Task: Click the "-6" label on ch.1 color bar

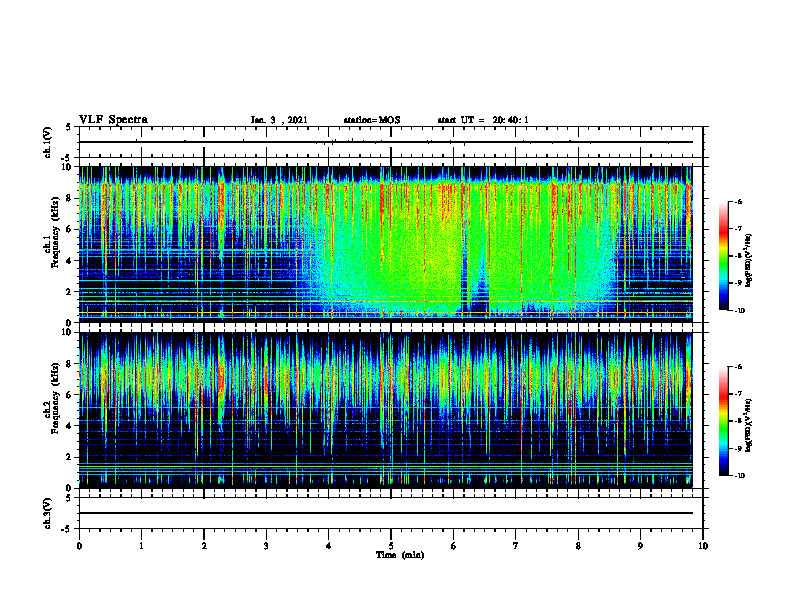Action: pos(737,202)
